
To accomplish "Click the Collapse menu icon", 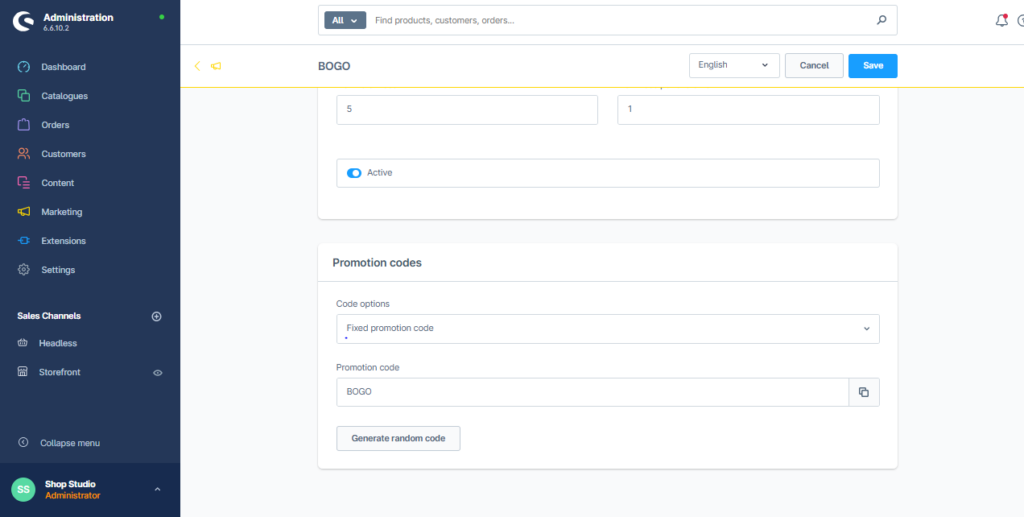I will click(x=24, y=443).
